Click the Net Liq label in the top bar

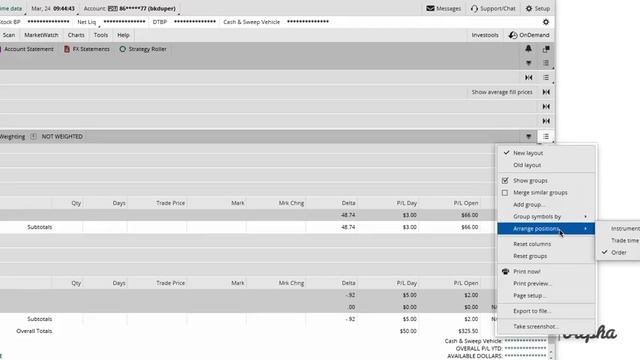pos(86,22)
